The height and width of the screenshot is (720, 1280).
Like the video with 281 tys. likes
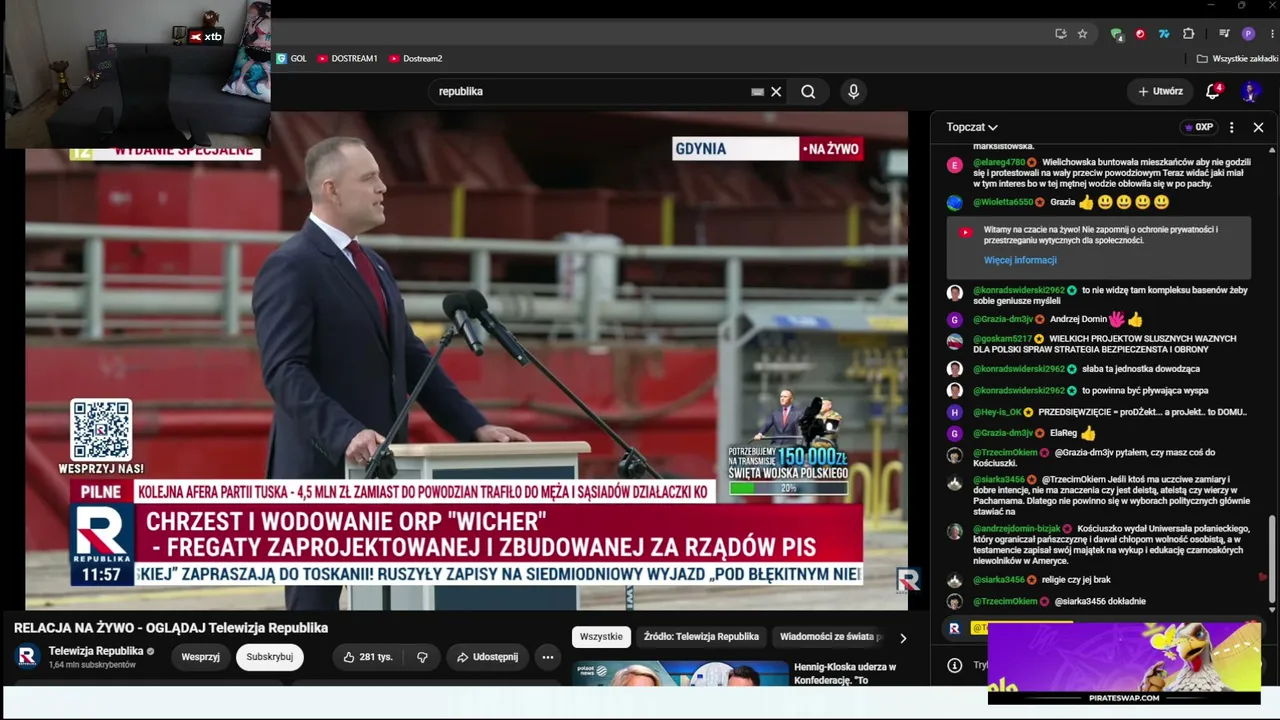(x=367, y=657)
